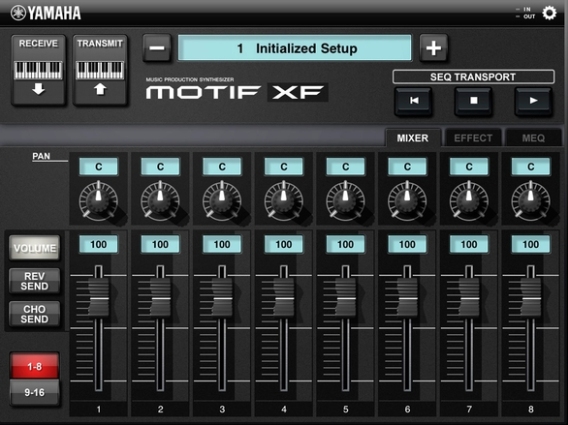
Task: Click channel 5 volume value 100
Action: (x=346, y=244)
